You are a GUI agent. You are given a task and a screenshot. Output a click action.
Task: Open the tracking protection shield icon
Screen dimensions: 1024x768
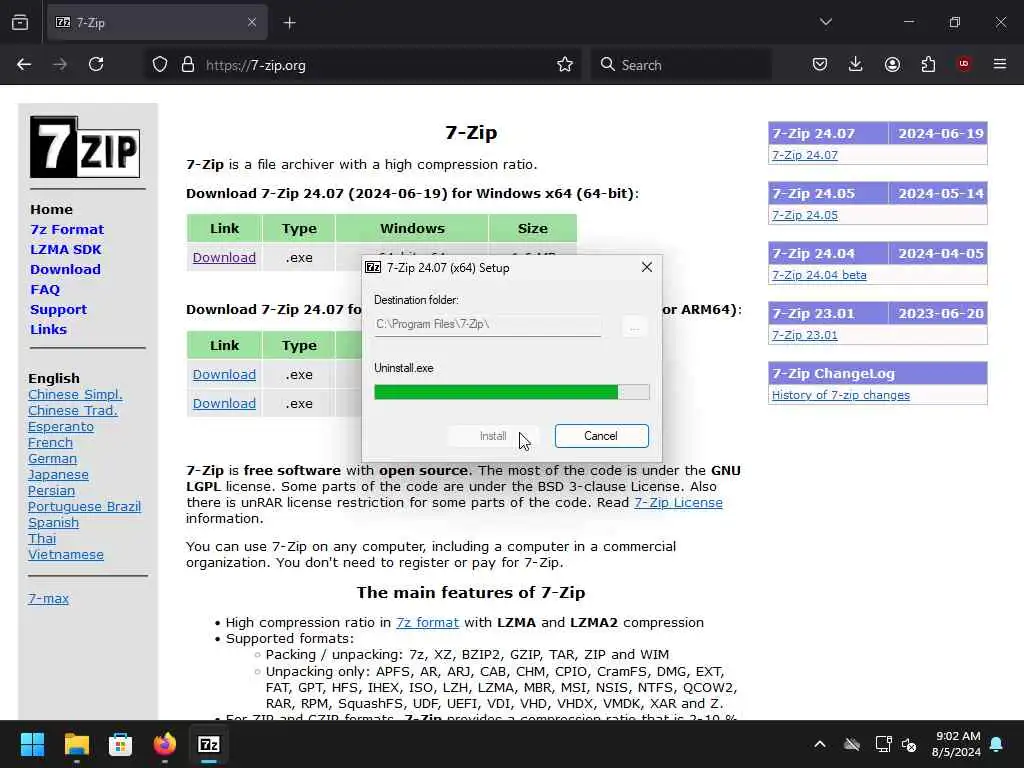160,65
